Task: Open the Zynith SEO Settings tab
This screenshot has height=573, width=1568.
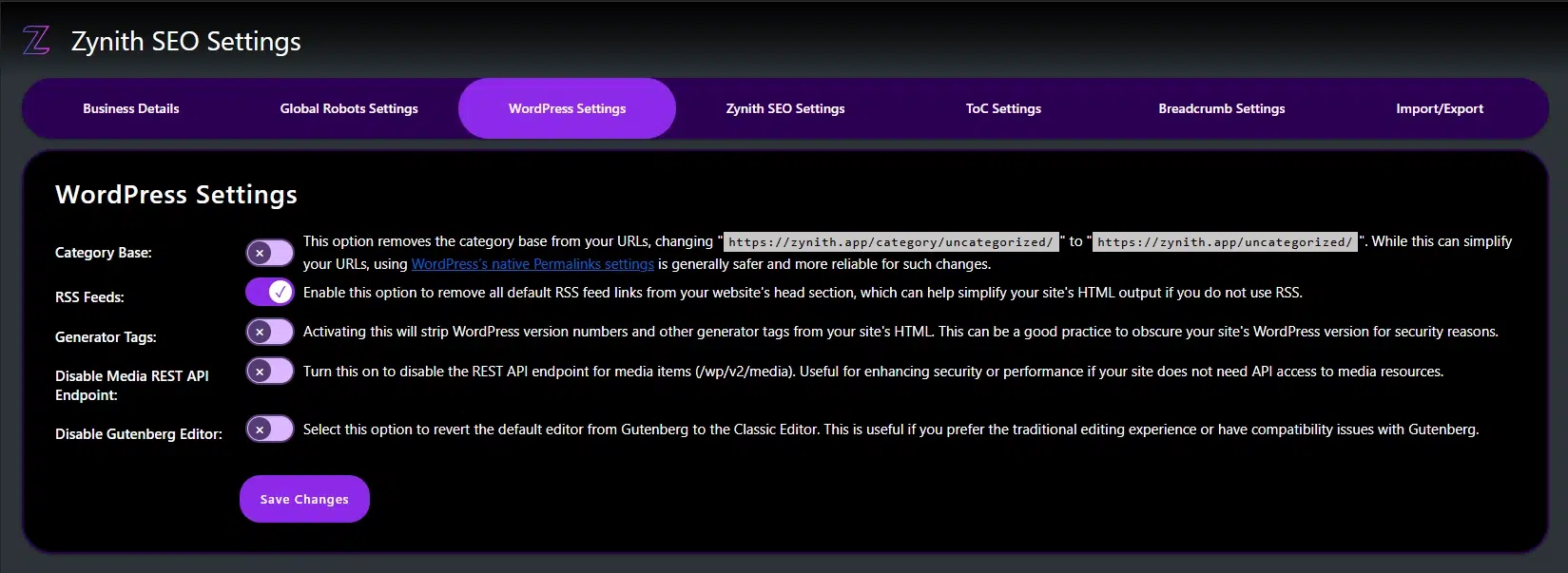Action: click(785, 108)
